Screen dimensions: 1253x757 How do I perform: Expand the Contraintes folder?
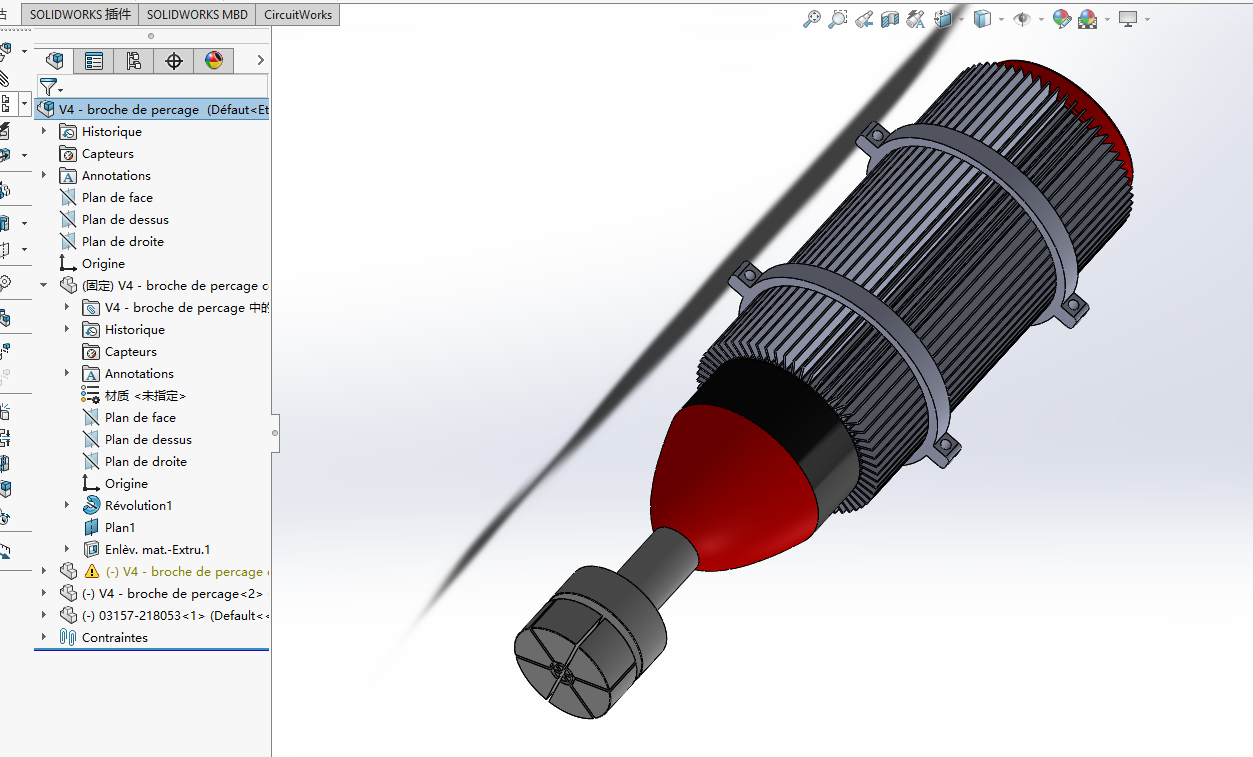44,637
